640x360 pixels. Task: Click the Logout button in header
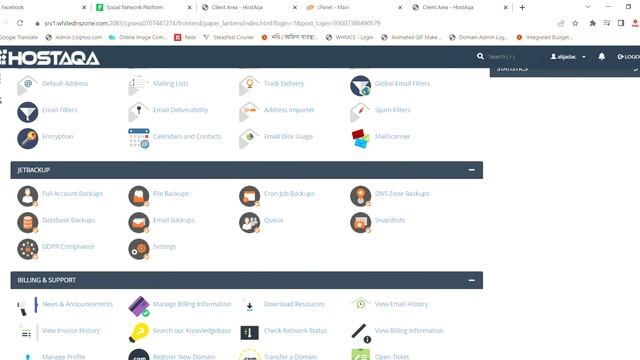629,57
